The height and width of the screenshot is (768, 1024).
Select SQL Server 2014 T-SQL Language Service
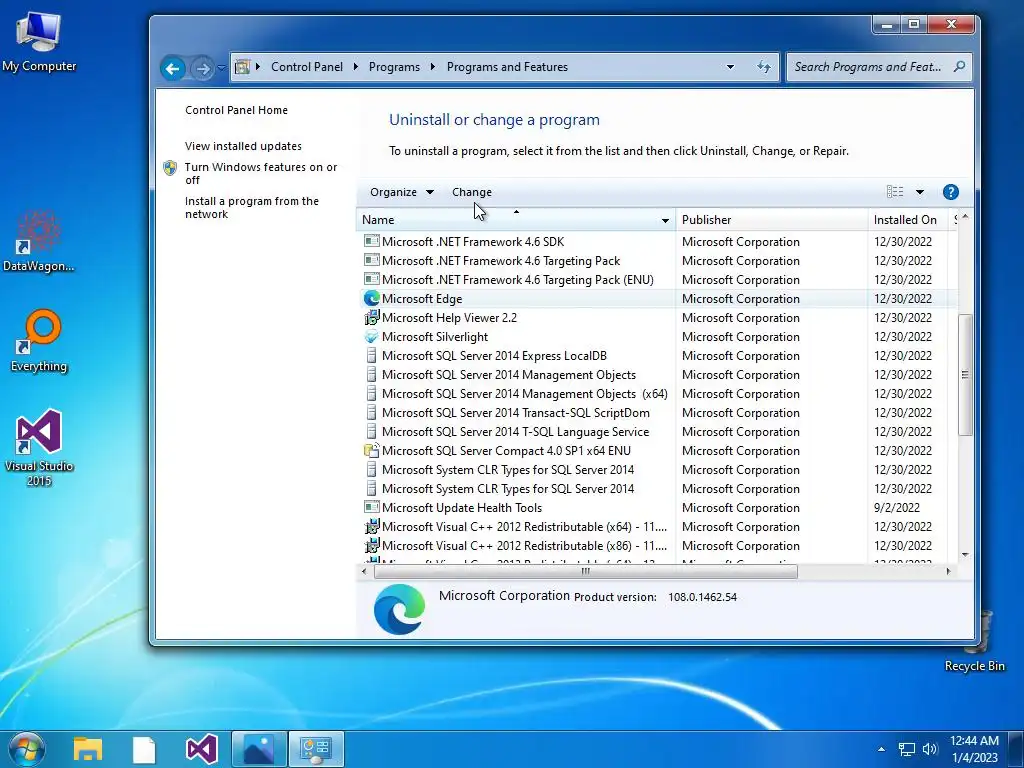point(658,432)
